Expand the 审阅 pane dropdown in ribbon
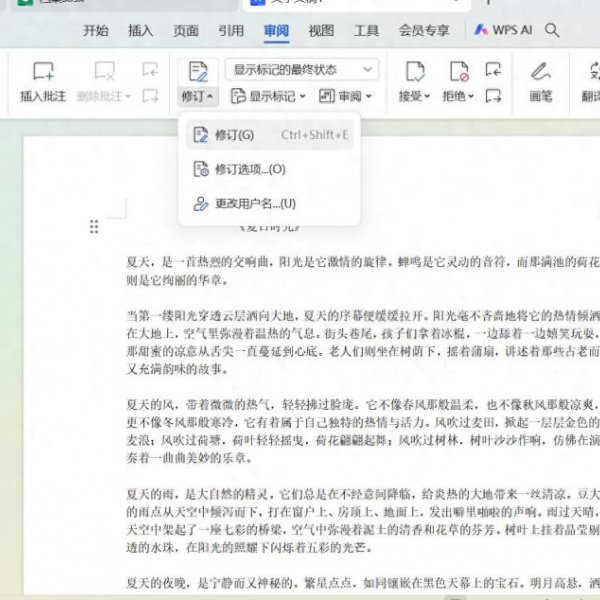The width and height of the screenshot is (600, 600). point(346,97)
